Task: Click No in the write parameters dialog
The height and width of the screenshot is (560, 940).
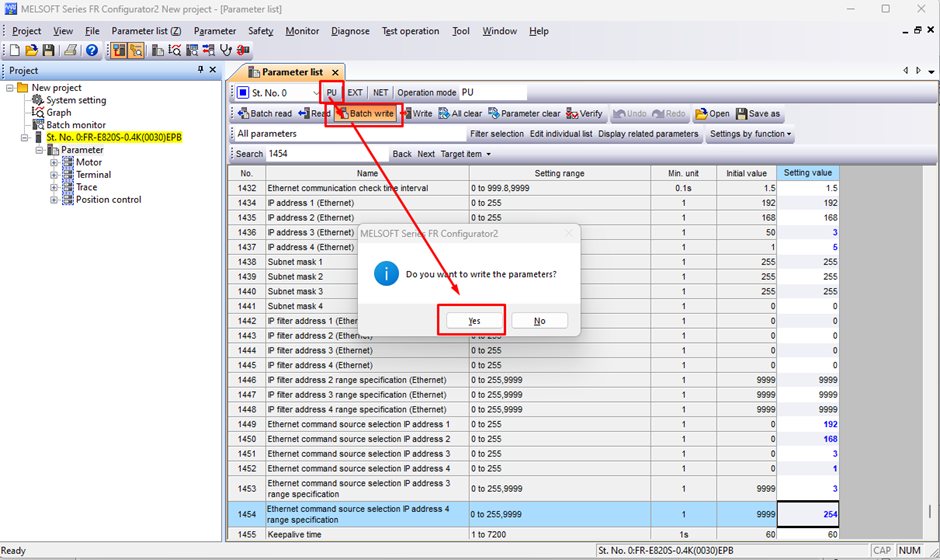Action: [540, 321]
